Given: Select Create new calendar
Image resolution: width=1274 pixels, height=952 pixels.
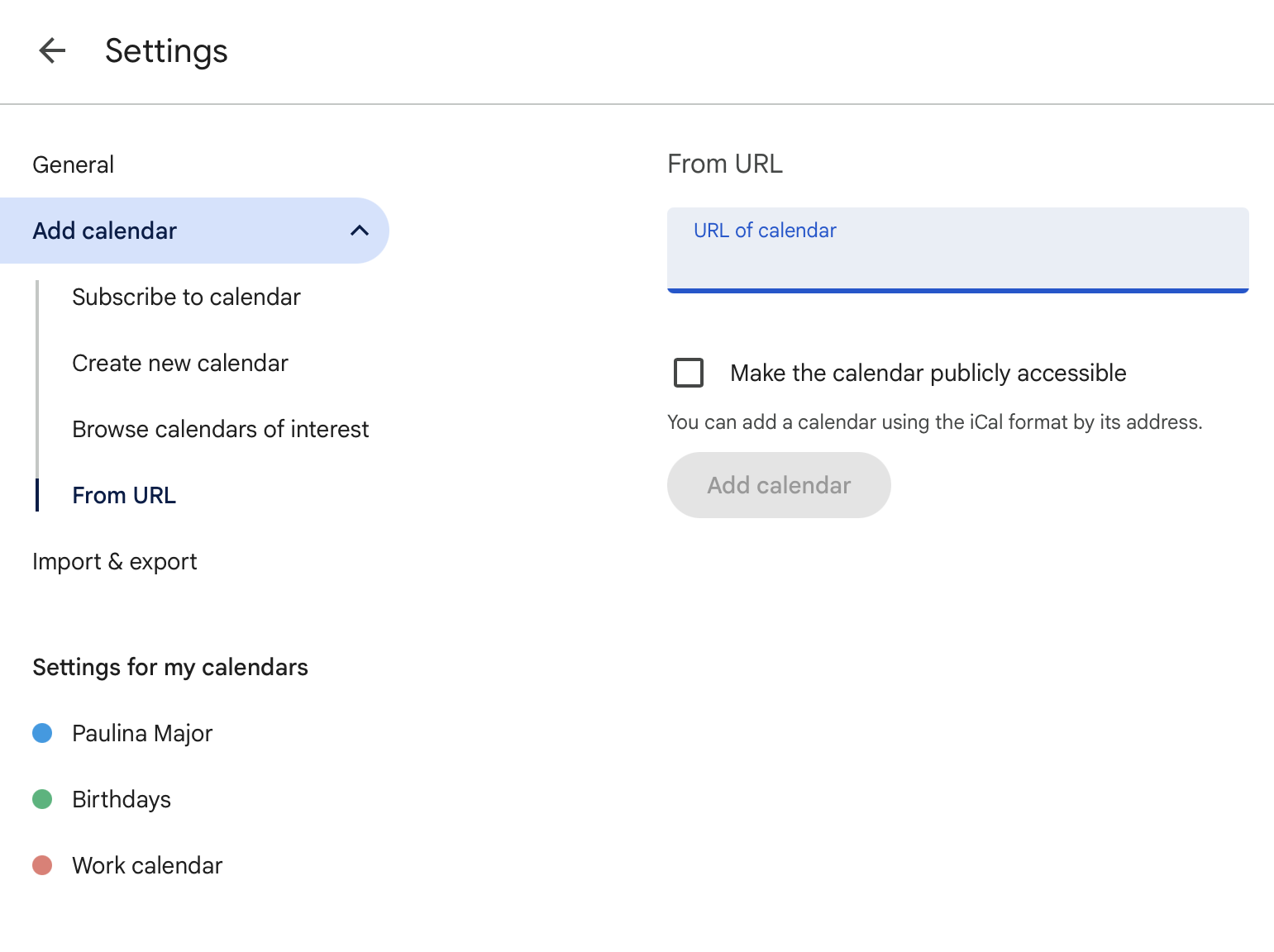Looking at the screenshot, I should coord(180,363).
